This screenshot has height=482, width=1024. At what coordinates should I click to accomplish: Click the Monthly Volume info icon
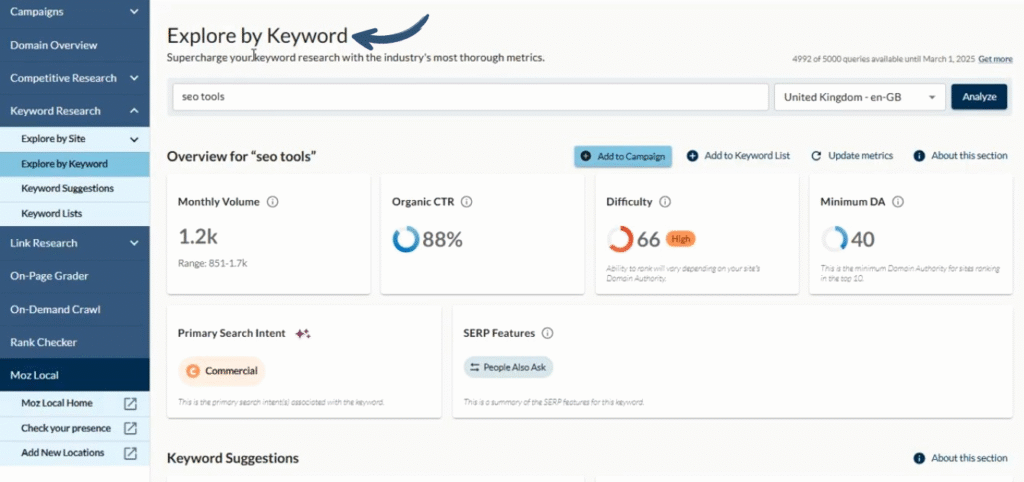pos(273,202)
